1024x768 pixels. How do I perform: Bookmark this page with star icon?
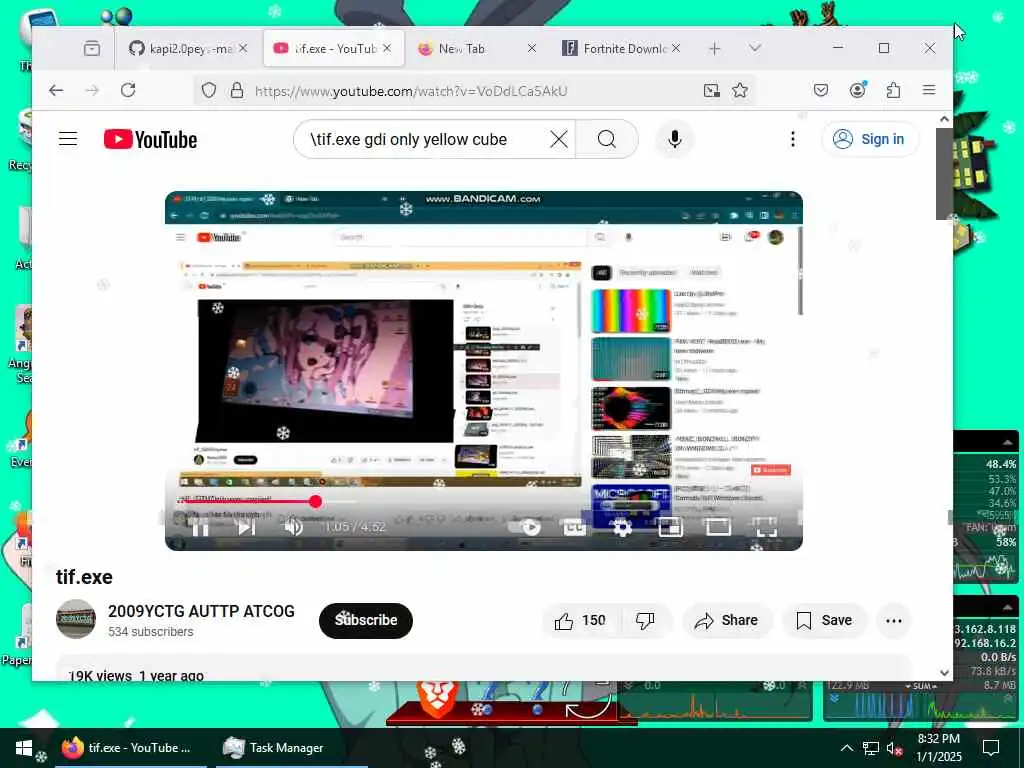[x=740, y=90]
